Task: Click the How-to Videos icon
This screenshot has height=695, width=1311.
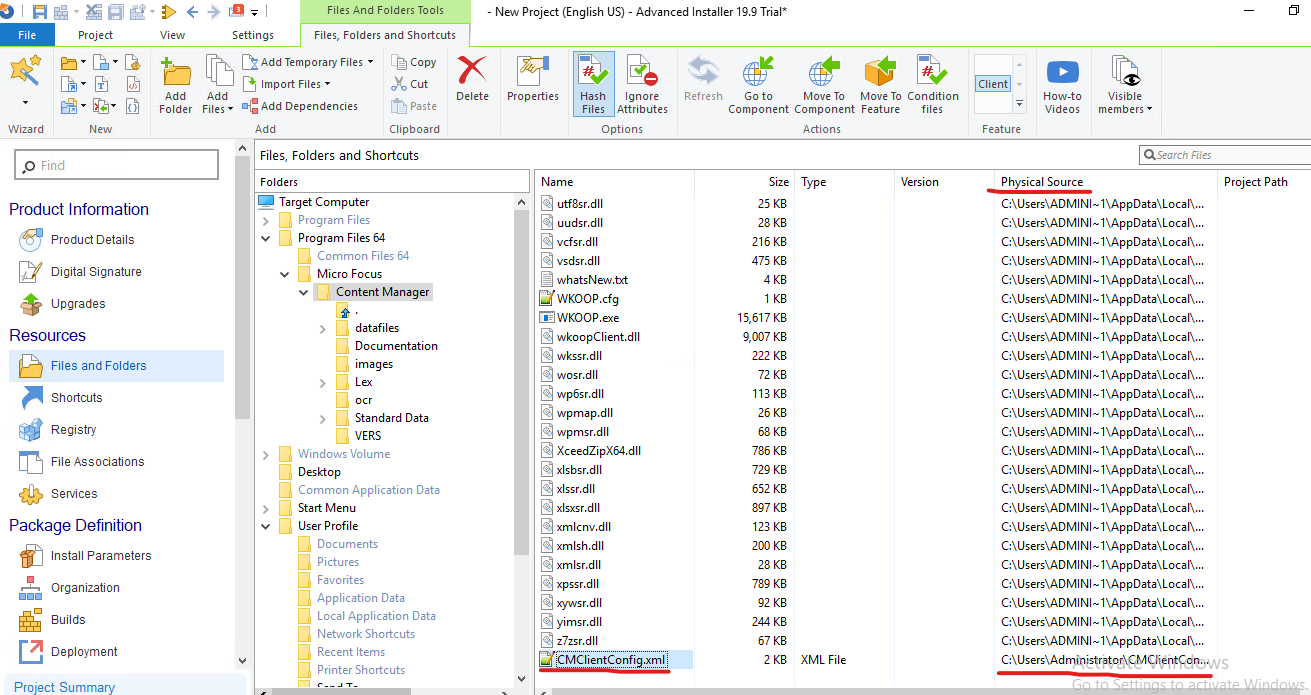Action: pos(1062,80)
